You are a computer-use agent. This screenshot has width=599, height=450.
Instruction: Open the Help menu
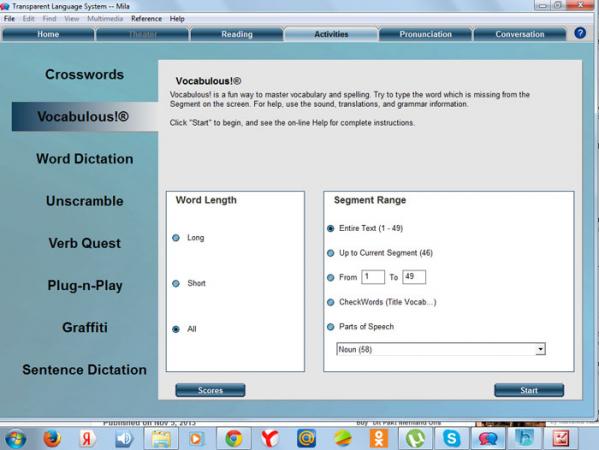tap(177, 19)
